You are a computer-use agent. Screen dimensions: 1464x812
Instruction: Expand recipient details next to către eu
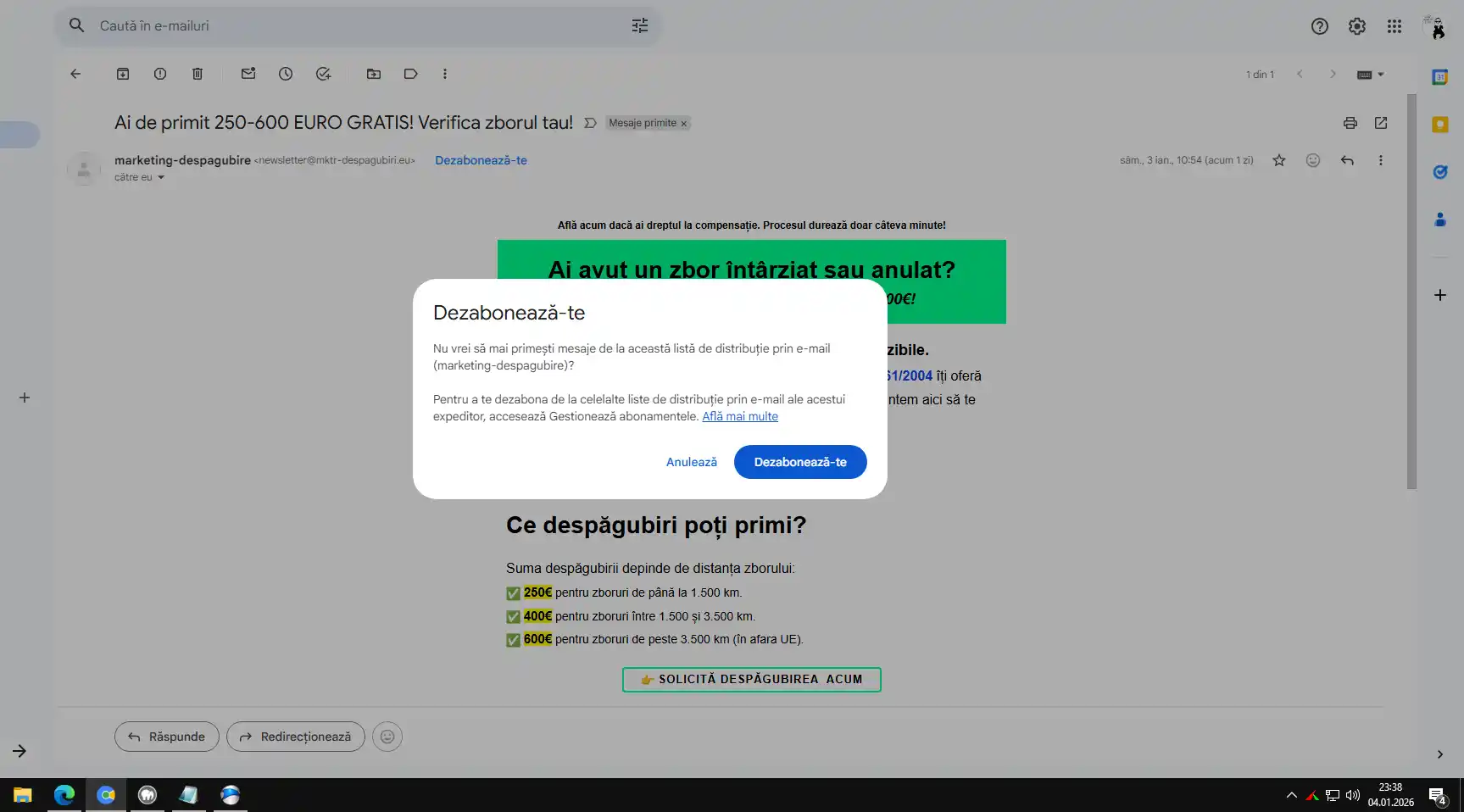(161, 177)
